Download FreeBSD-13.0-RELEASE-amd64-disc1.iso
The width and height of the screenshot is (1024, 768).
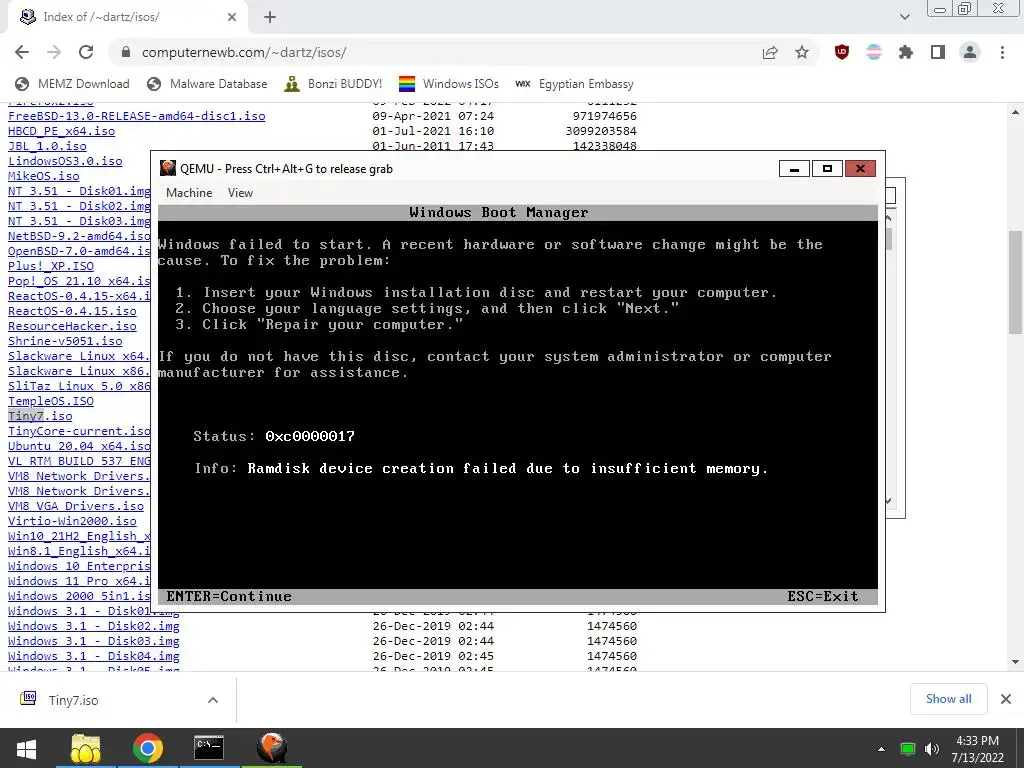136,116
